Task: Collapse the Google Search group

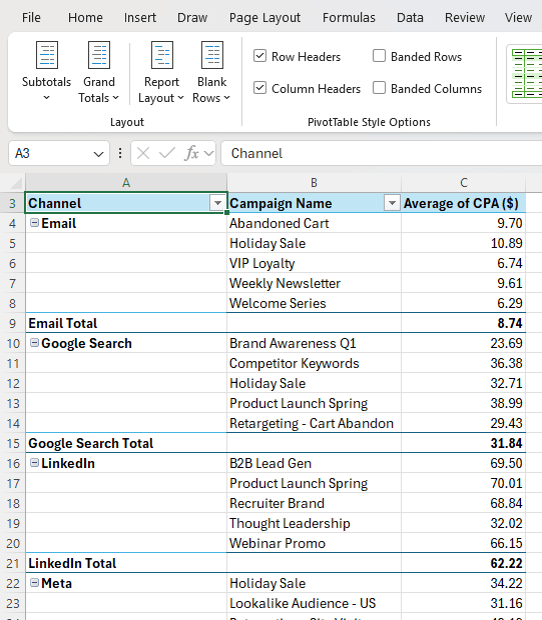Action: click(x=35, y=343)
